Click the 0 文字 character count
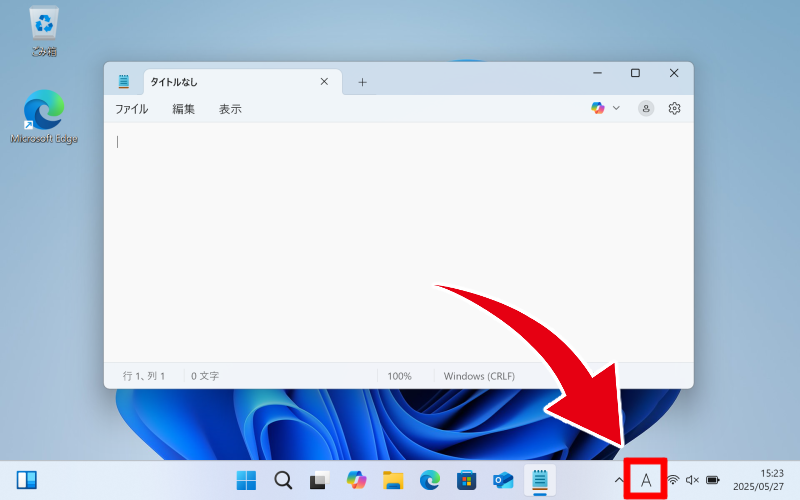This screenshot has width=800, height=500. (x=205, y=376)
